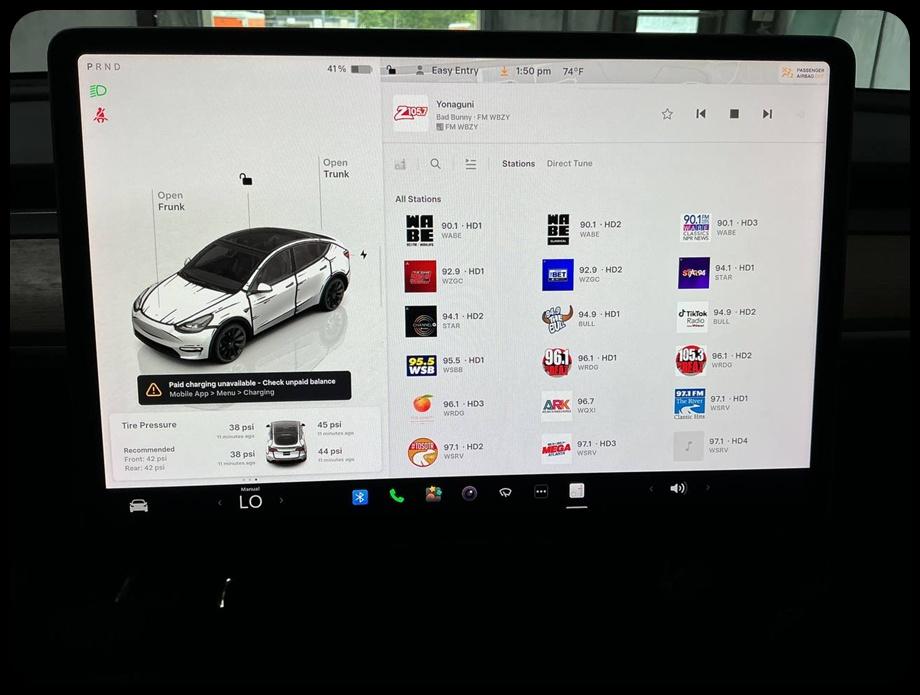Image resolution: width=920 pixels, height=695 pixels.
Task: Tap the headlights indicator icon
Action: click(98, 91)
